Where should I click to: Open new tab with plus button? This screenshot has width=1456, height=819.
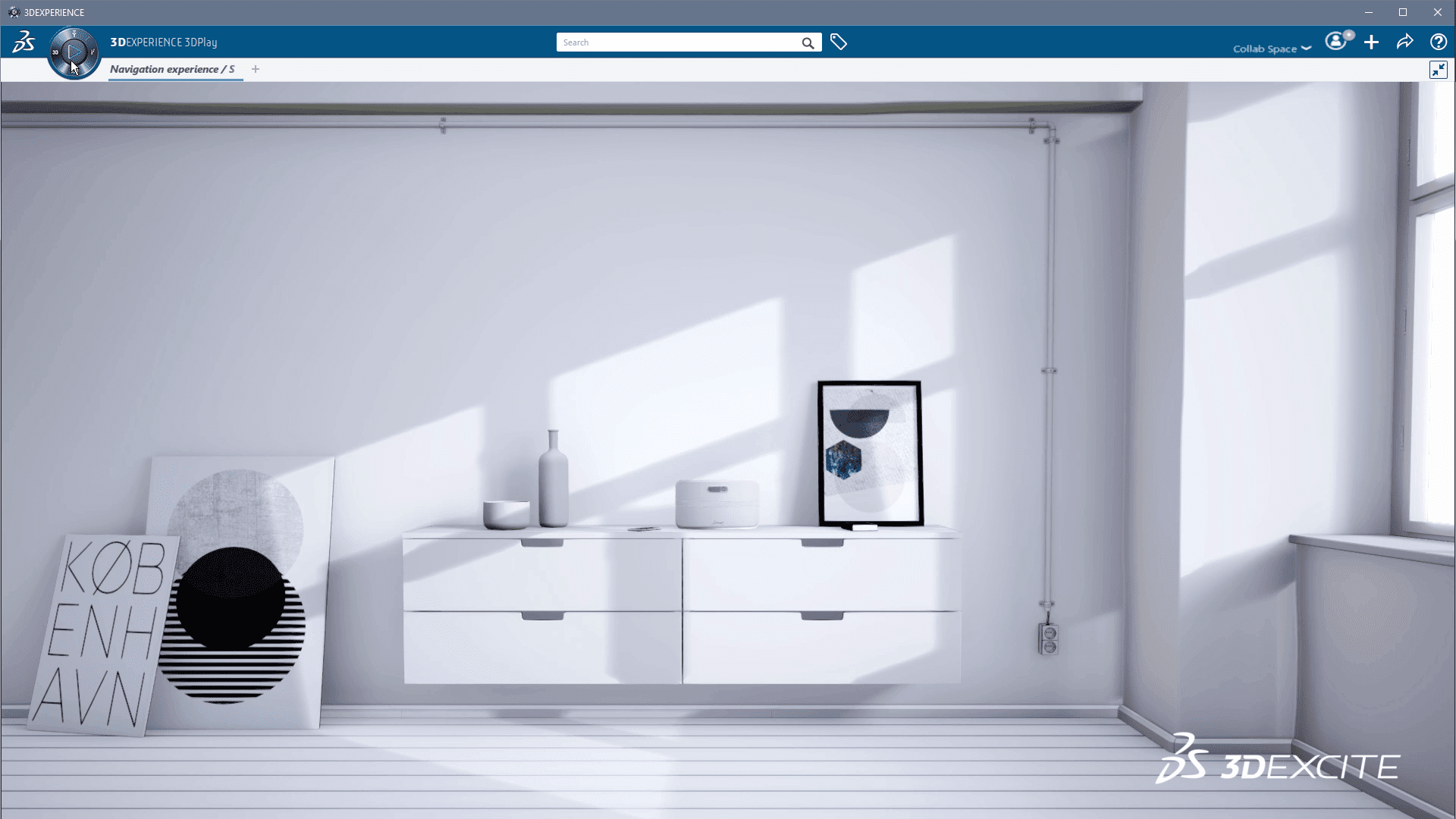(x=256, y=68)
